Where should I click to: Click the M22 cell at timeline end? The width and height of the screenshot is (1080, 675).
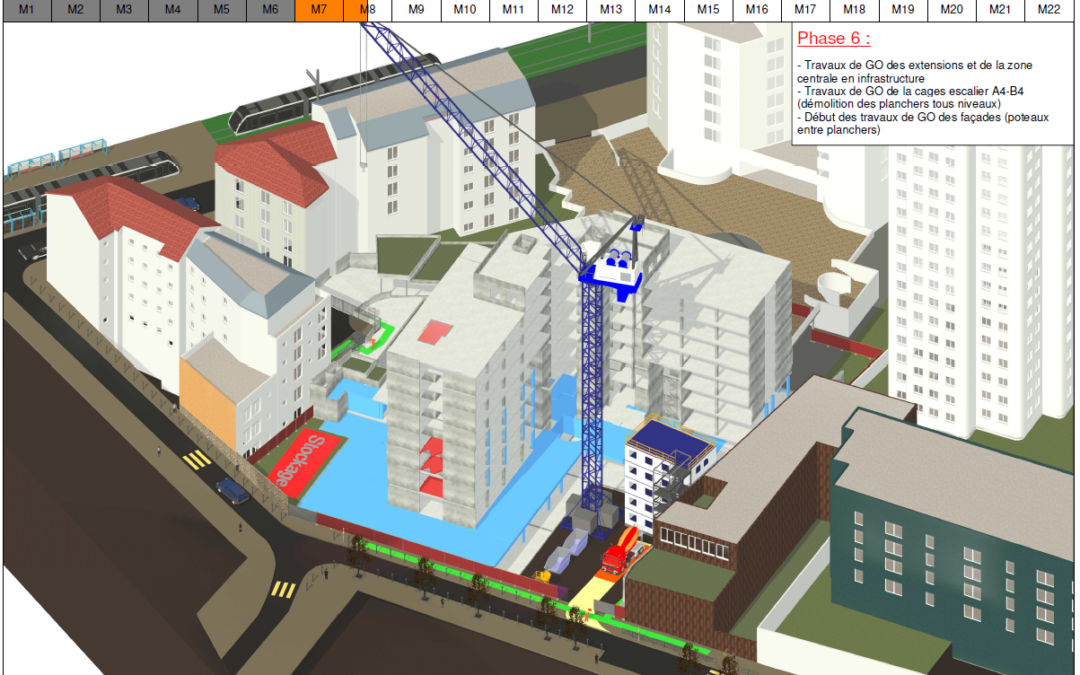pyautogui.click(x=1049, y=10)
